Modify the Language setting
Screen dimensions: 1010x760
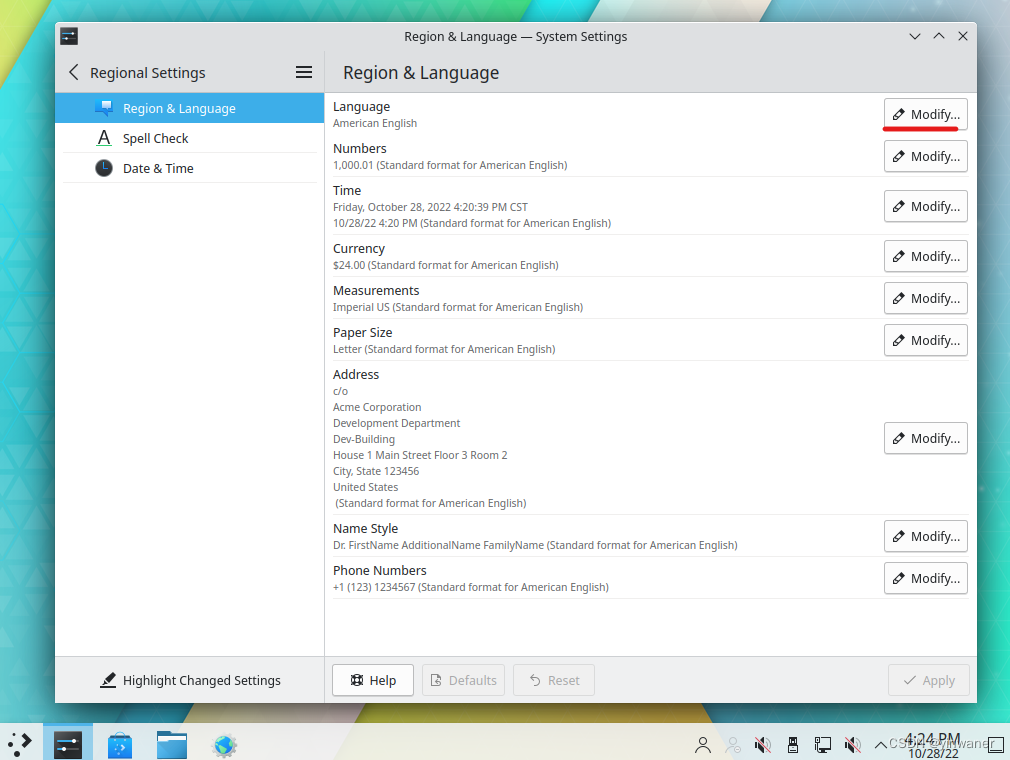click(926, 114)
